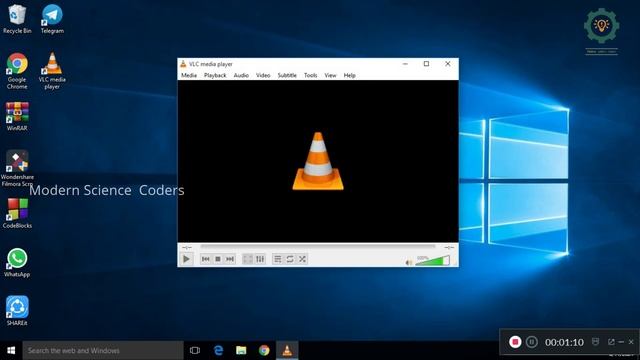Stop playback in VLC controls
640x360 pixels.
[x=218, y=259]
